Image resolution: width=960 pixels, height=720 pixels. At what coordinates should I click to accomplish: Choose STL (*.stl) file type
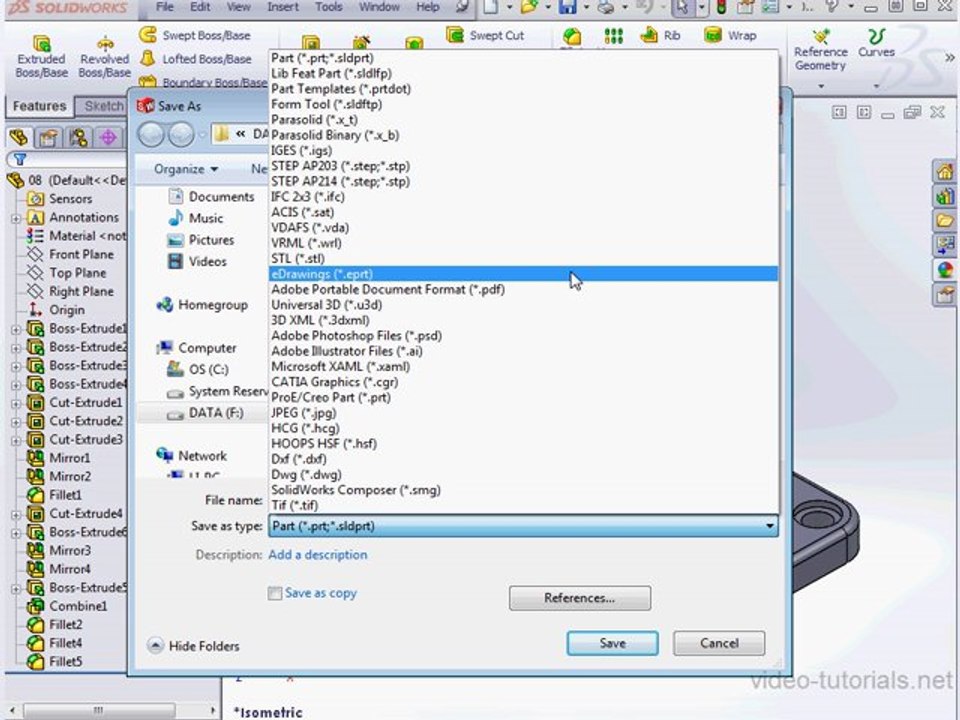[523, 258]
